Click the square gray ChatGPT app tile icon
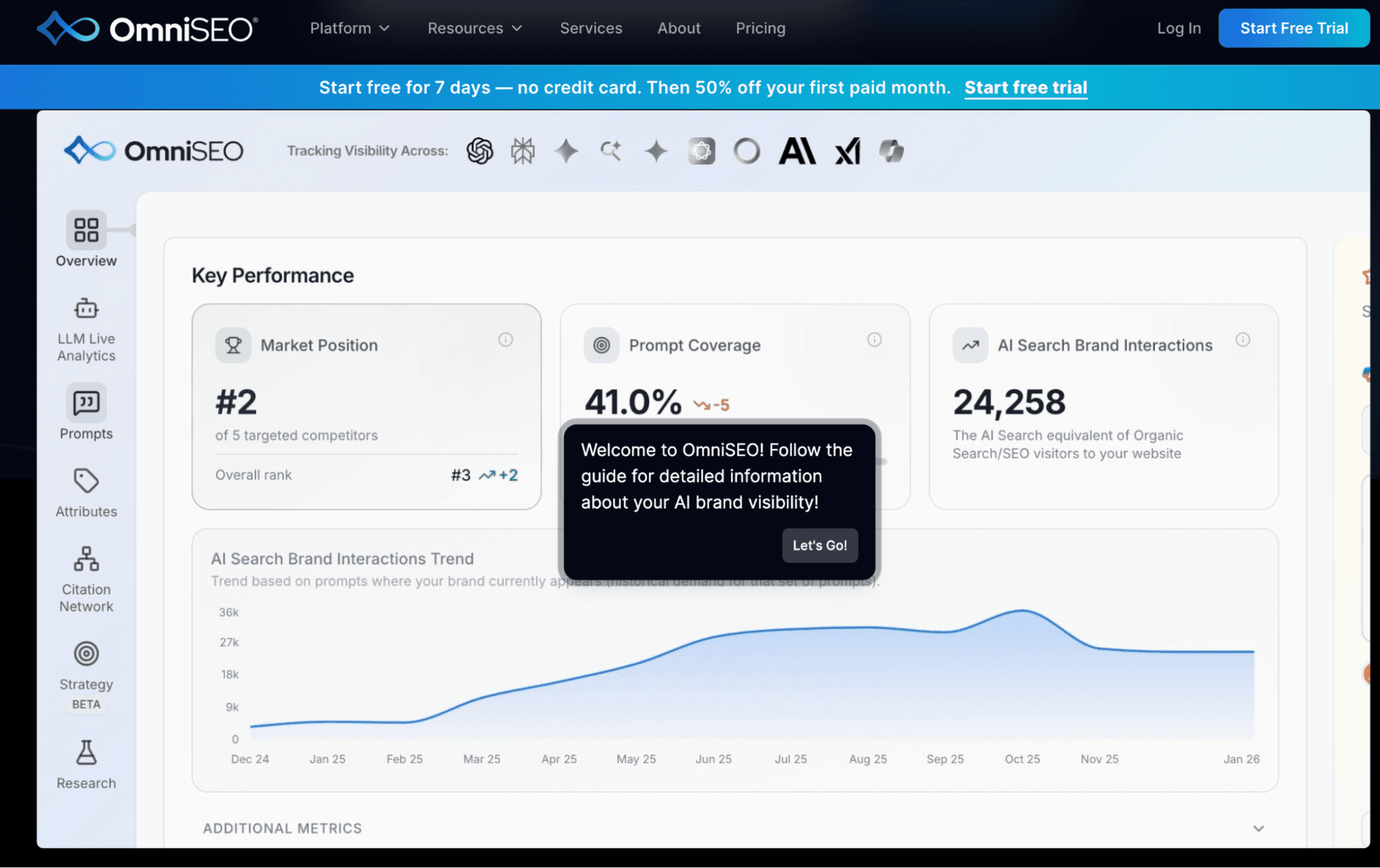This screenshot has width=1380, height=868. pyautogui.click(x=701, y=151)
